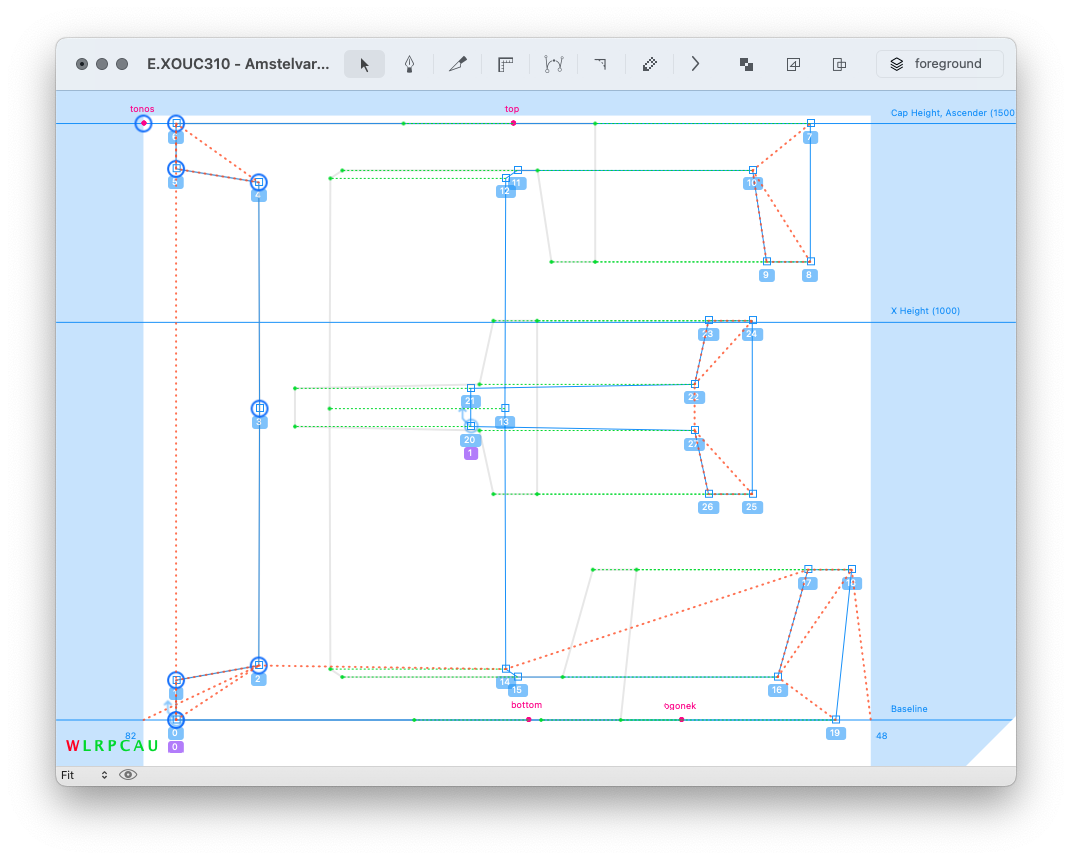Activate the knife slice tool

[458, 64]
